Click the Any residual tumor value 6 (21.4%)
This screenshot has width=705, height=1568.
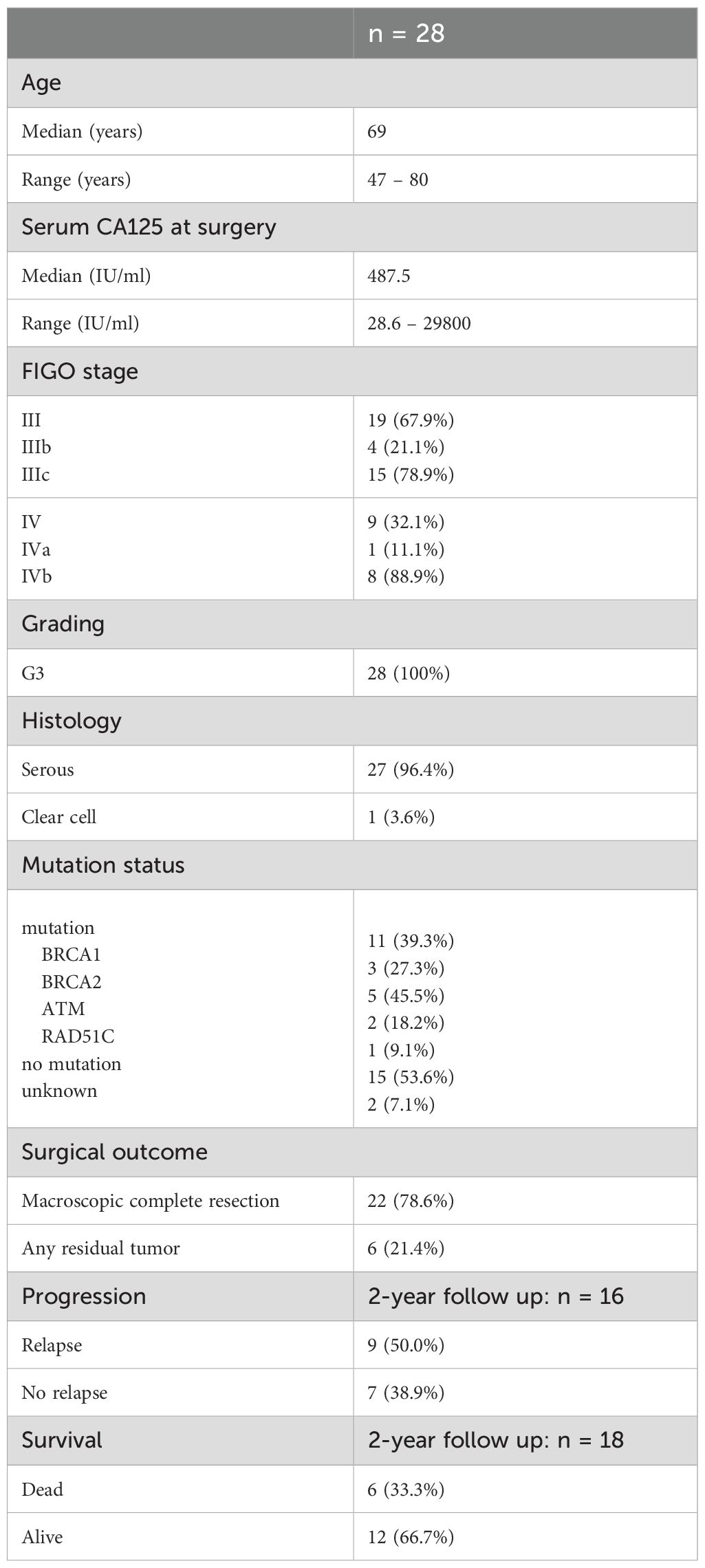pyautogui.click(x=406, y=1248)
